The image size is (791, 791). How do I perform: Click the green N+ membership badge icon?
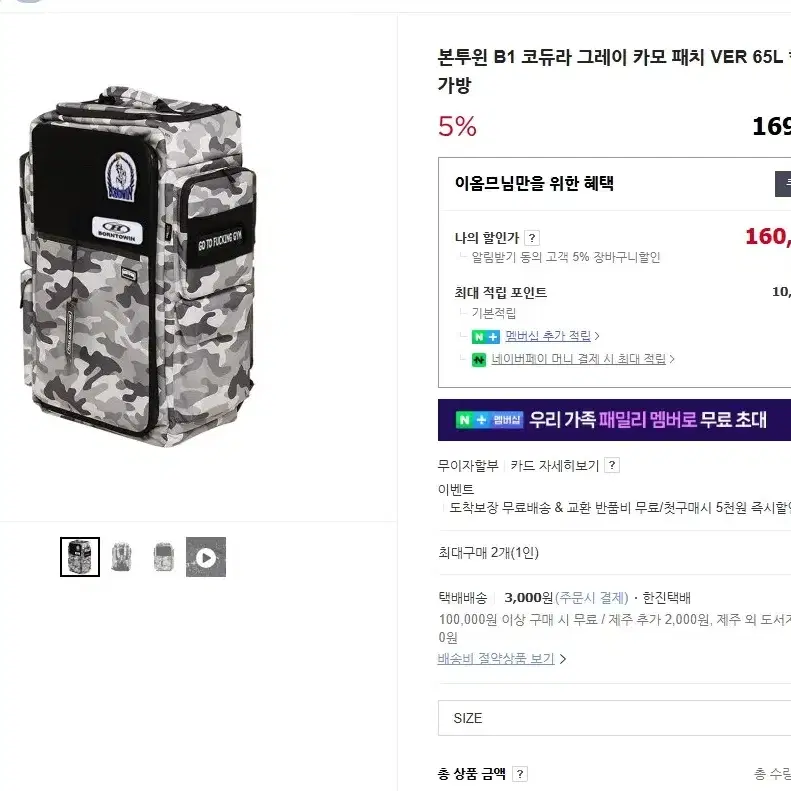click(485, 336)
